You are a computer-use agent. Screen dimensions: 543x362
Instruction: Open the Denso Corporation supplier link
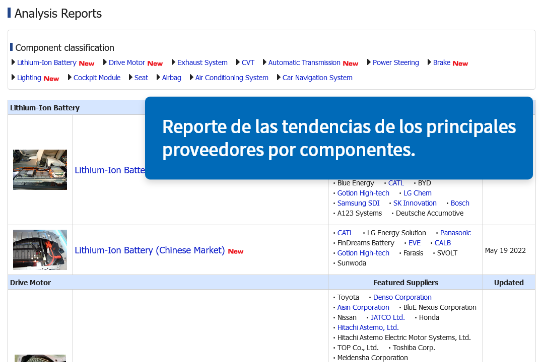pos(402,297)
